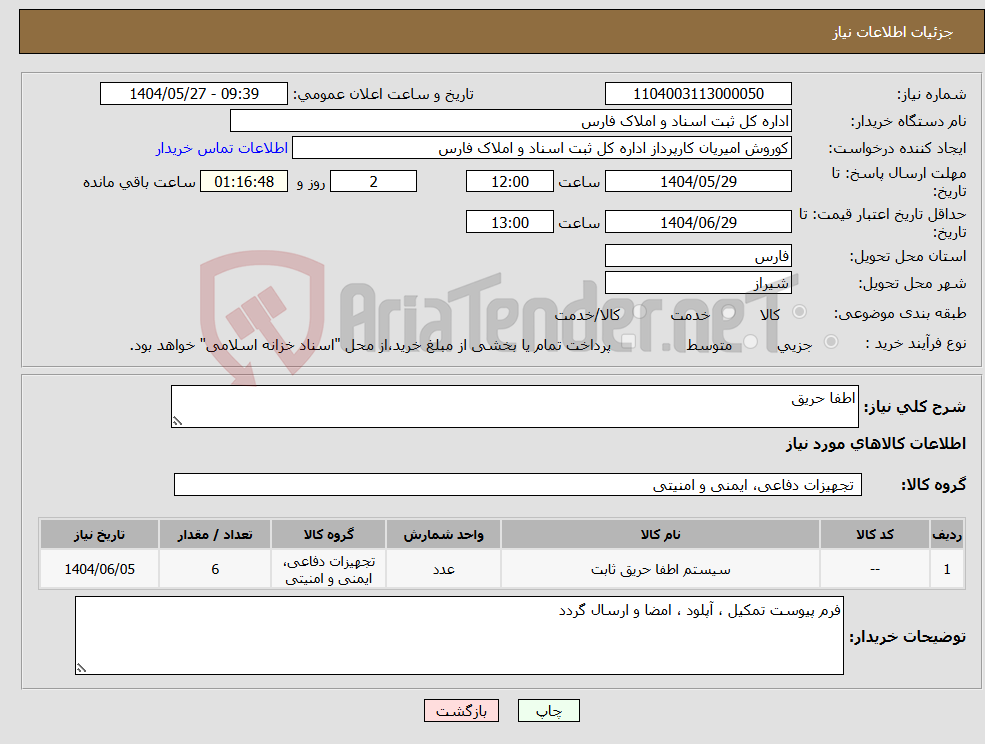Click the resize handle of description textarea
Viewport: 985px width, 744px height.
(177, 422)
